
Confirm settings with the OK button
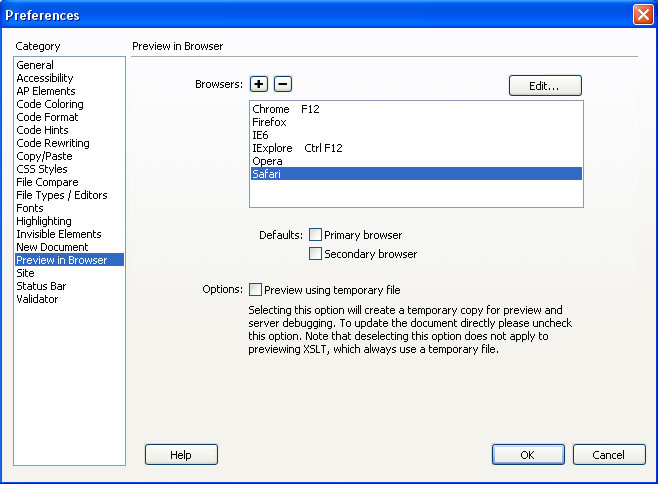tap(528, 455)
